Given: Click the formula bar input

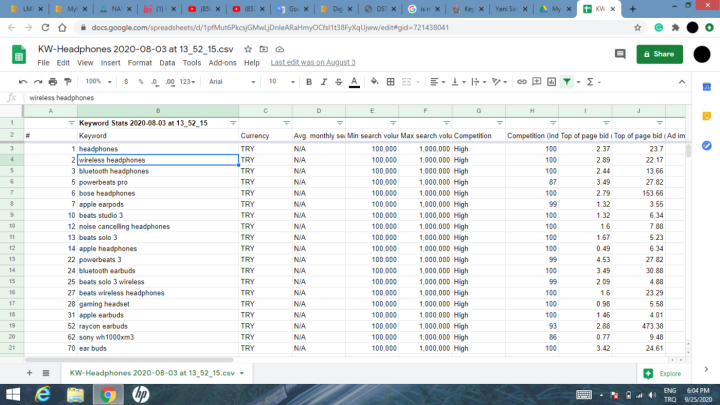Looking at the screenshot, I should coord(358,98).
